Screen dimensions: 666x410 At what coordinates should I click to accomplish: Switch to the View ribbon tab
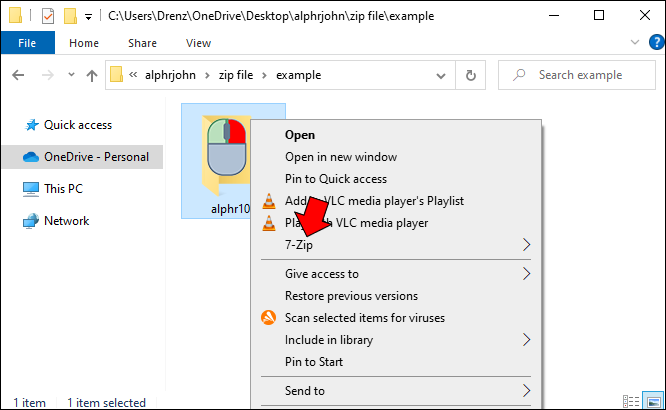coord(198,43)
